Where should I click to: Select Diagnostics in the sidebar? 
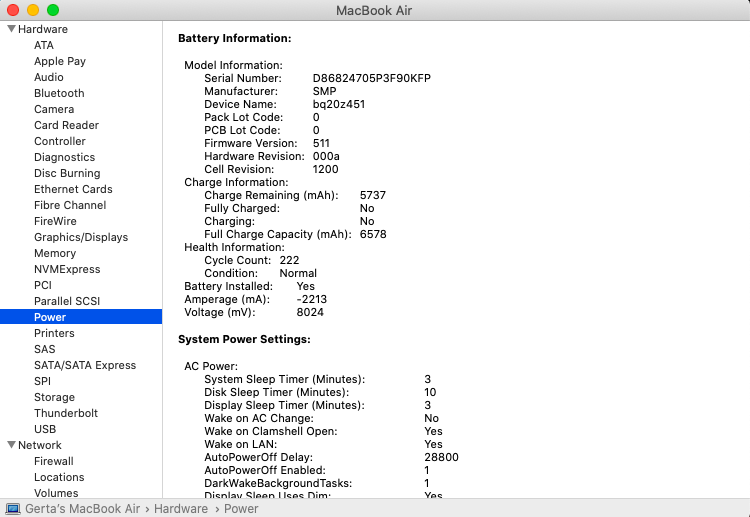point(65,157)
